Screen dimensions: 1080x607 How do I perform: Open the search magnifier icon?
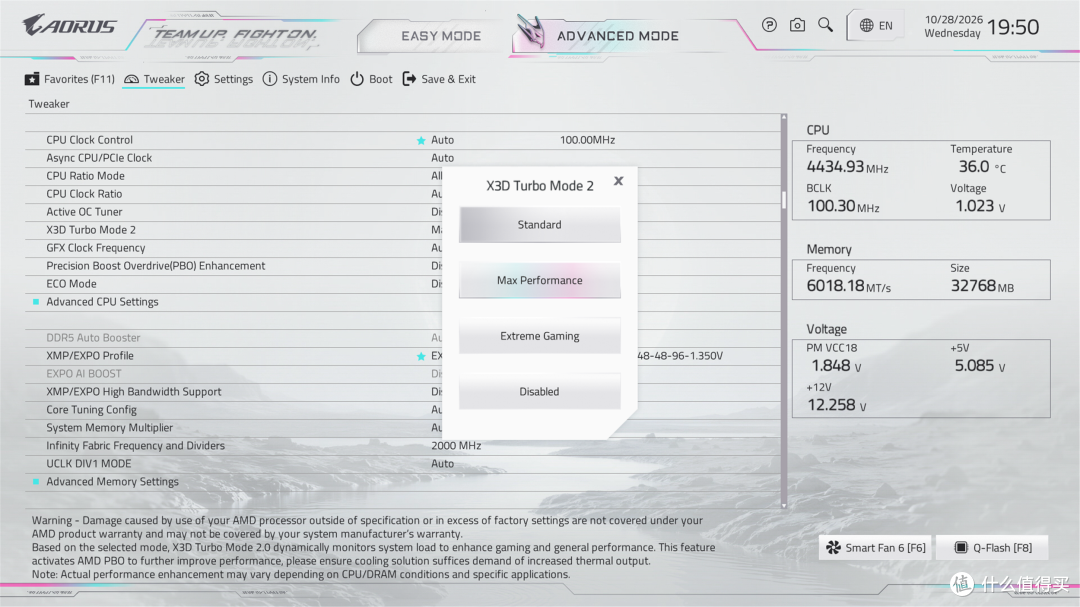pos(825,25)
